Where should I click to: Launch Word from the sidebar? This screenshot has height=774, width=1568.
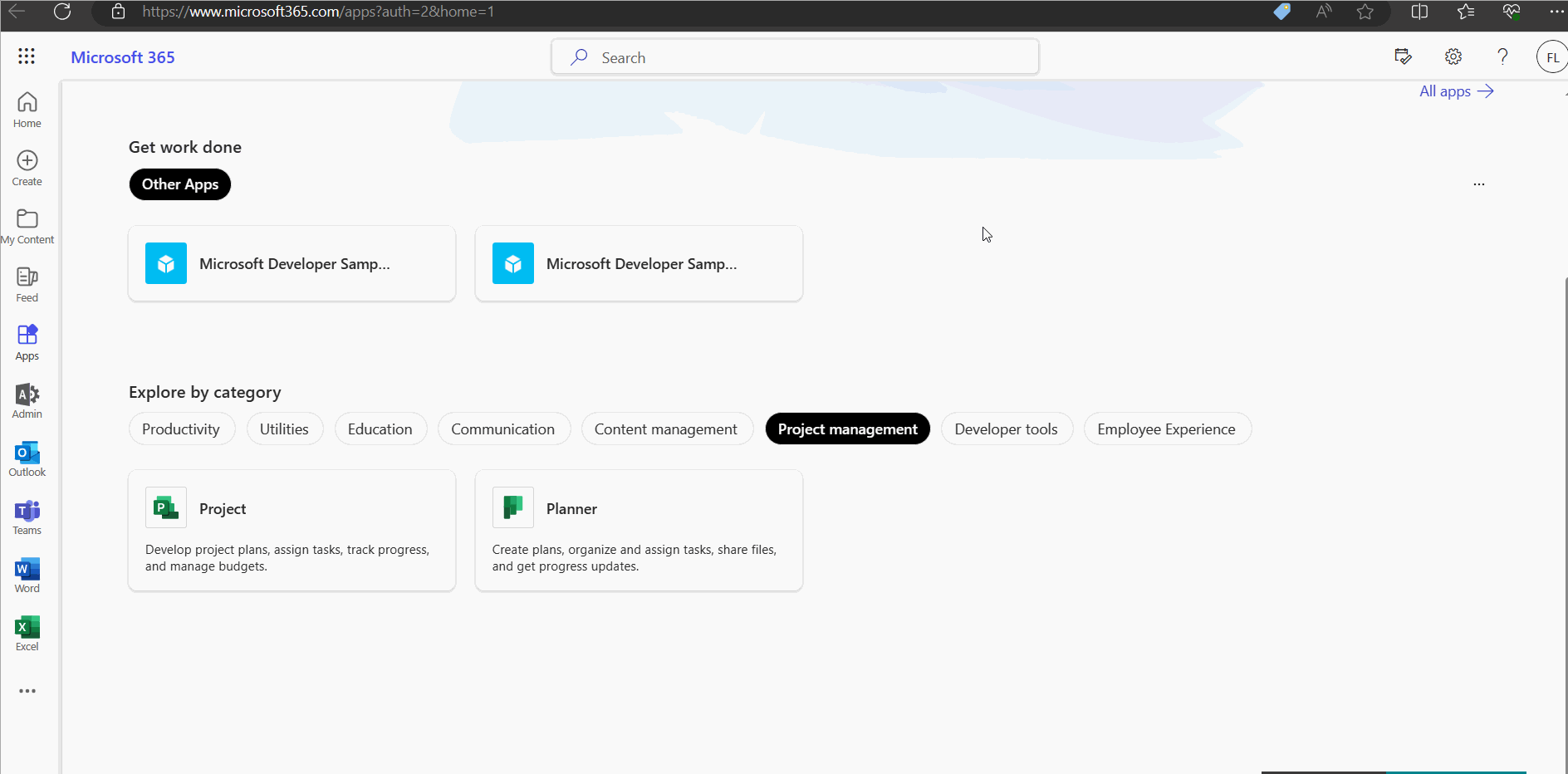point(27,575)
